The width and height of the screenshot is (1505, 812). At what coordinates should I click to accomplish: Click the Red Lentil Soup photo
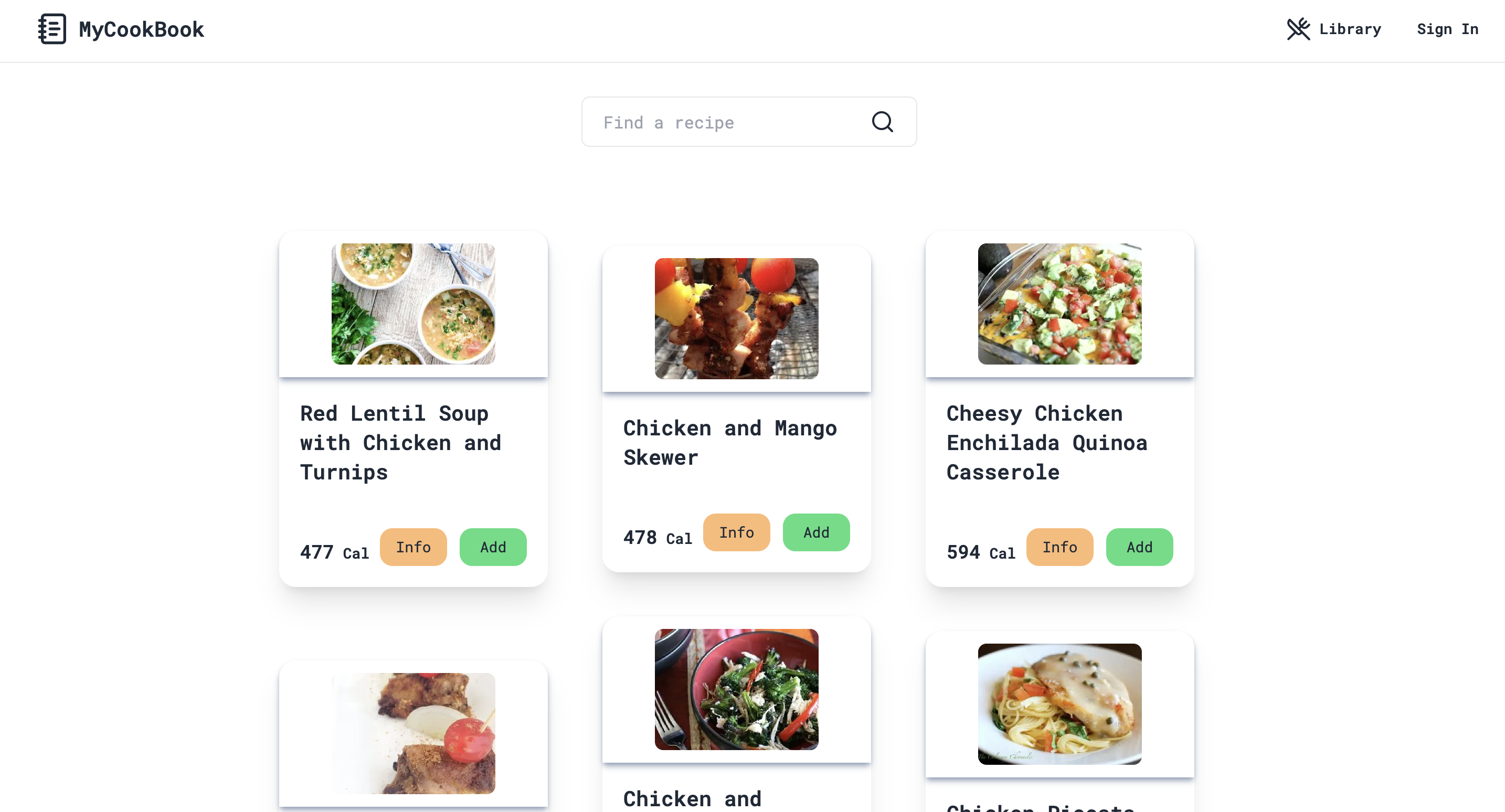click(413, 304)
